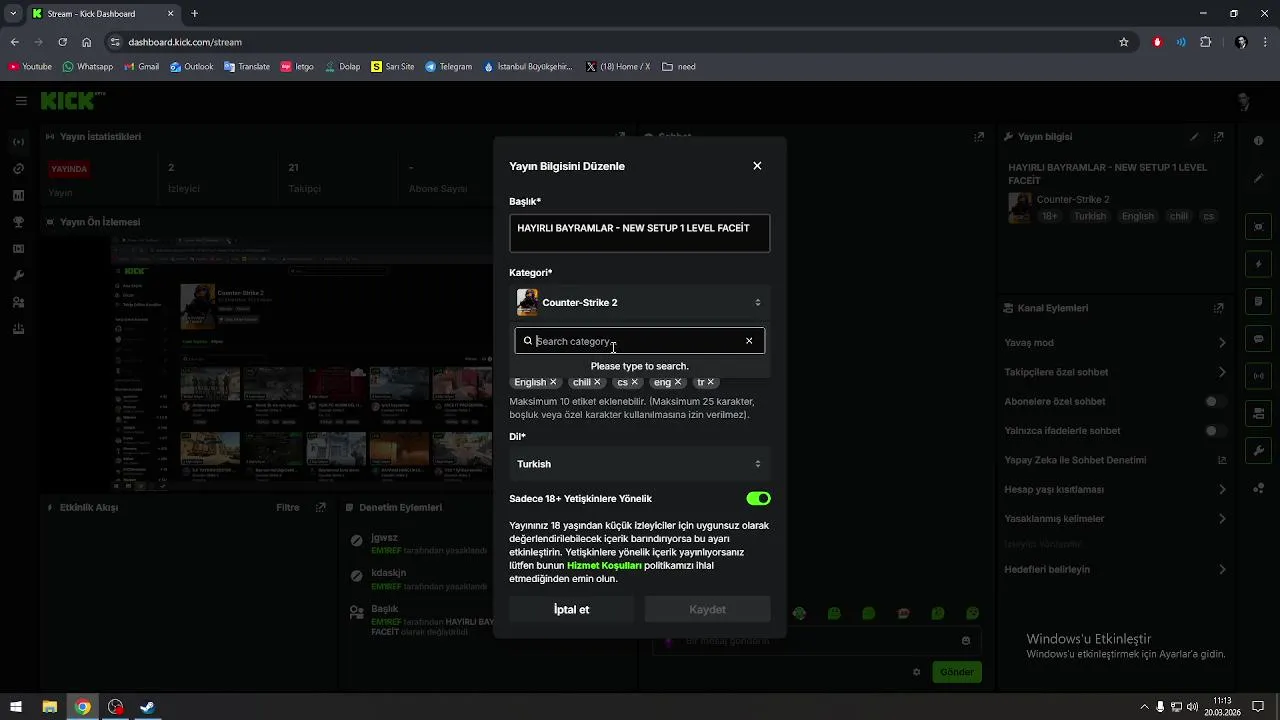Screen dimensions: 1280x720
Task: Open the Dil dropdown showing Turkish
Action: (640, 464)
